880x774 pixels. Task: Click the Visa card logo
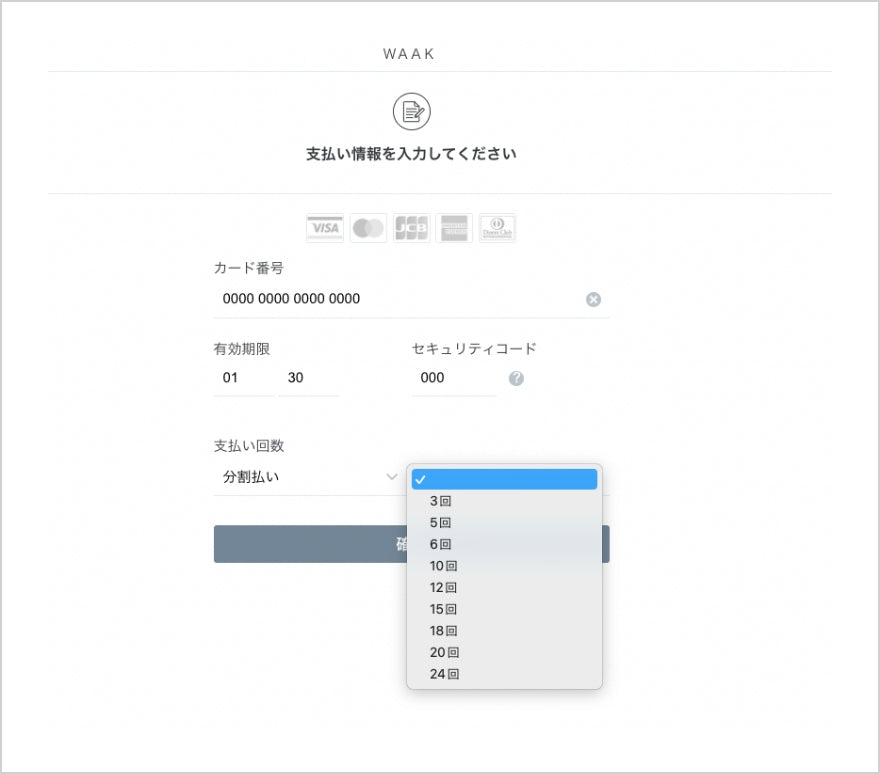(x=325, y=228)
